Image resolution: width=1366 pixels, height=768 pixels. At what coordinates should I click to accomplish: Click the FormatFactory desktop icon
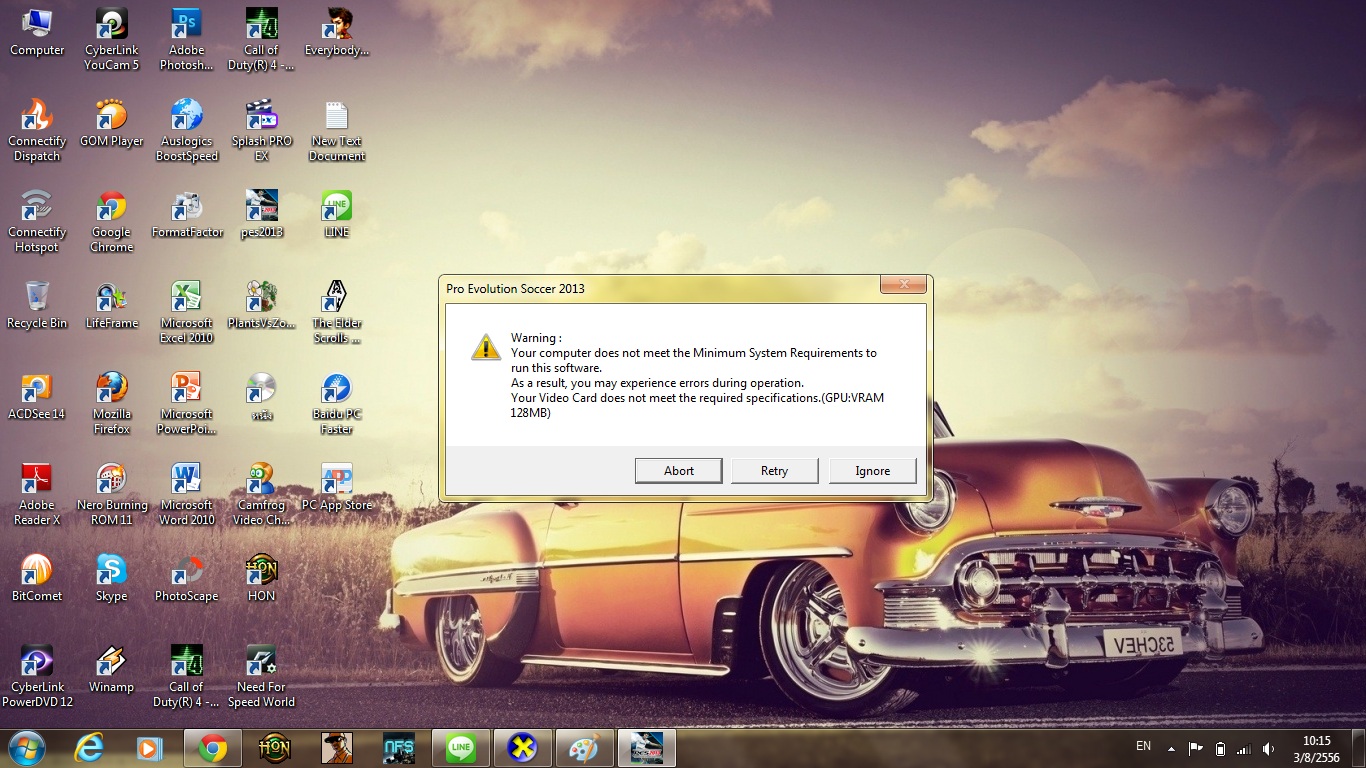coord(187,215)
